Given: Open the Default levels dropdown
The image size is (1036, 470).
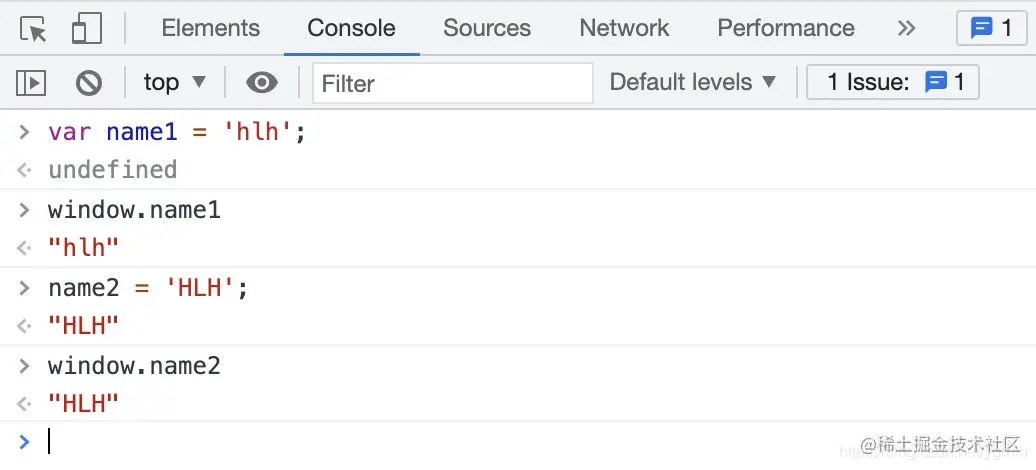Looking at the screenshot, I should pos(692,83).
